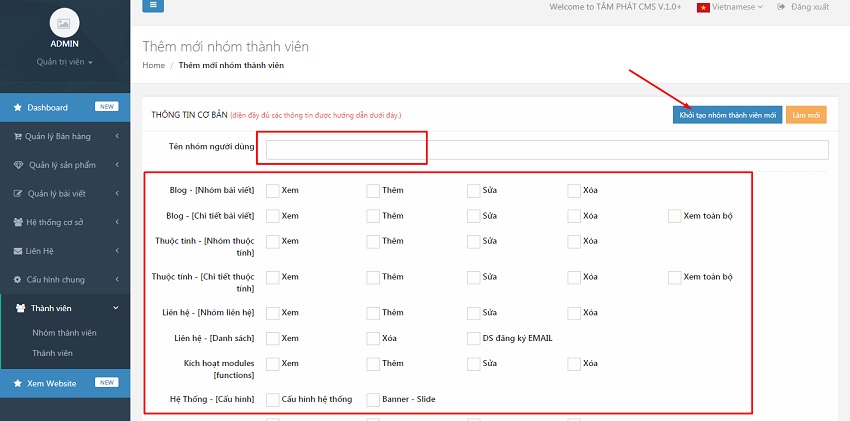Viewport: 850px width, 421px height.
Task: Toggle the Banner - Slide checkbox
Action: pyautogui.click(x=373, y=400)
